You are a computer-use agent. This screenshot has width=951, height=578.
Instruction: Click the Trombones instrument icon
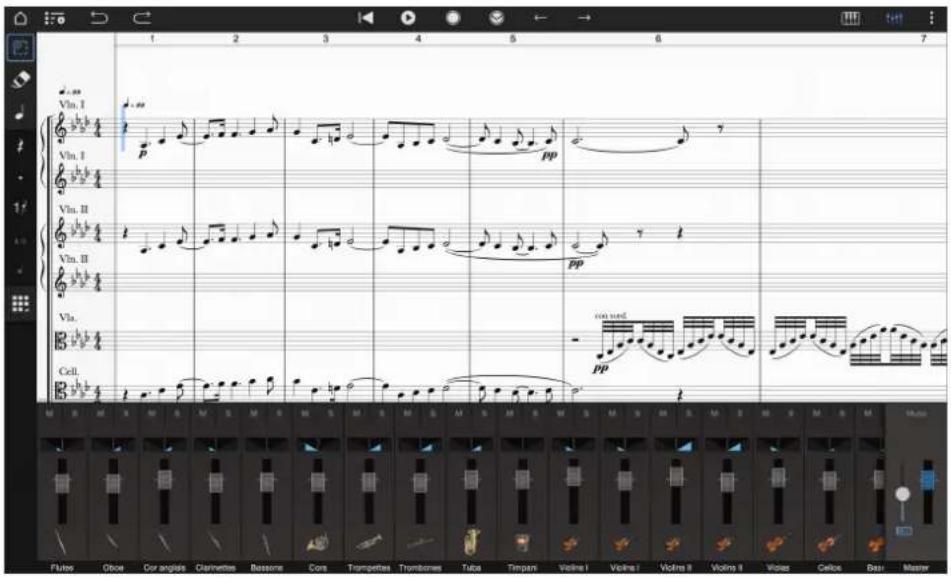(x=420, y=543)
